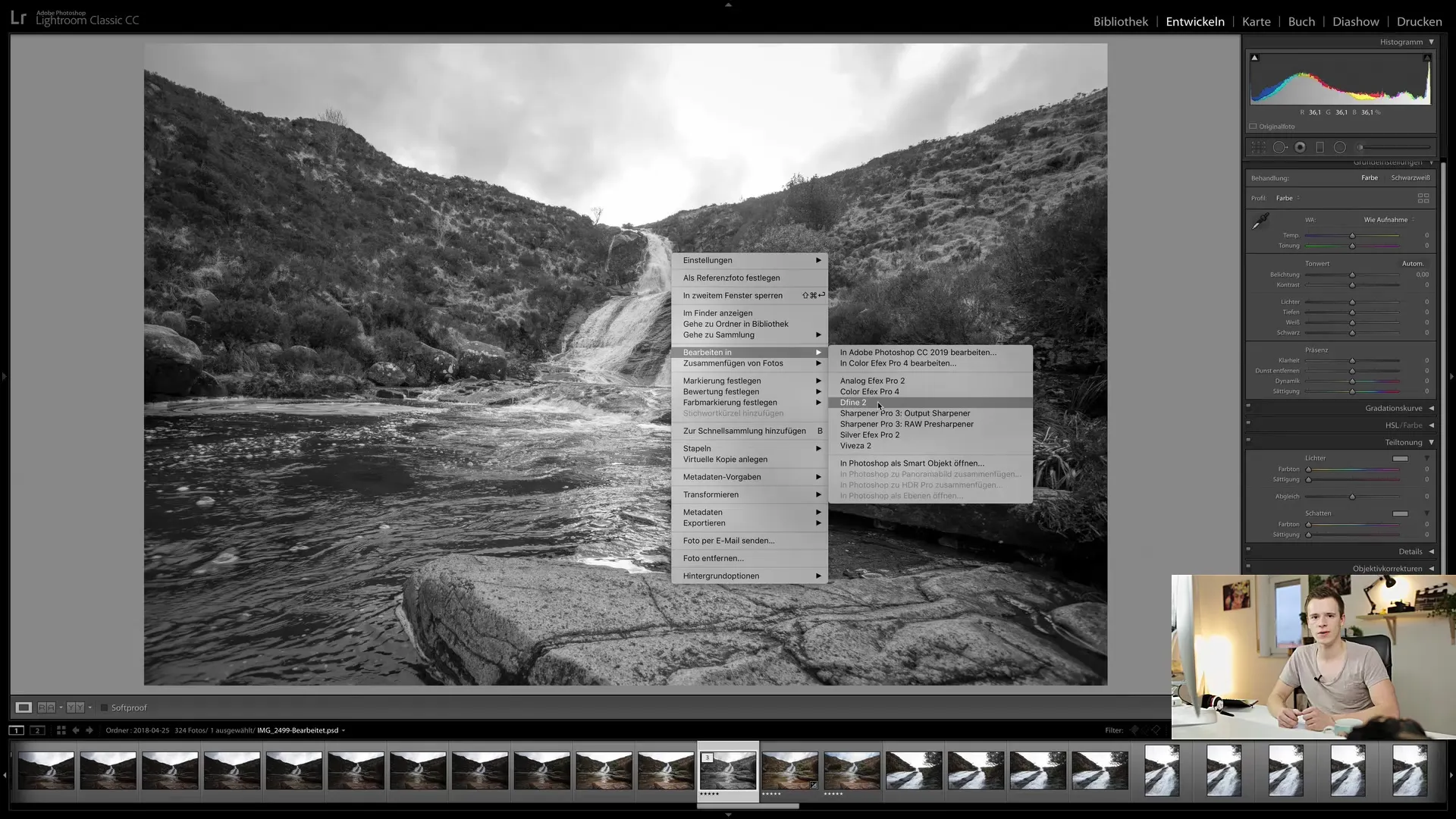Toggle Details panel on/off switch
This screenshot has height=819, width=1456.
tap(1248, 549)
